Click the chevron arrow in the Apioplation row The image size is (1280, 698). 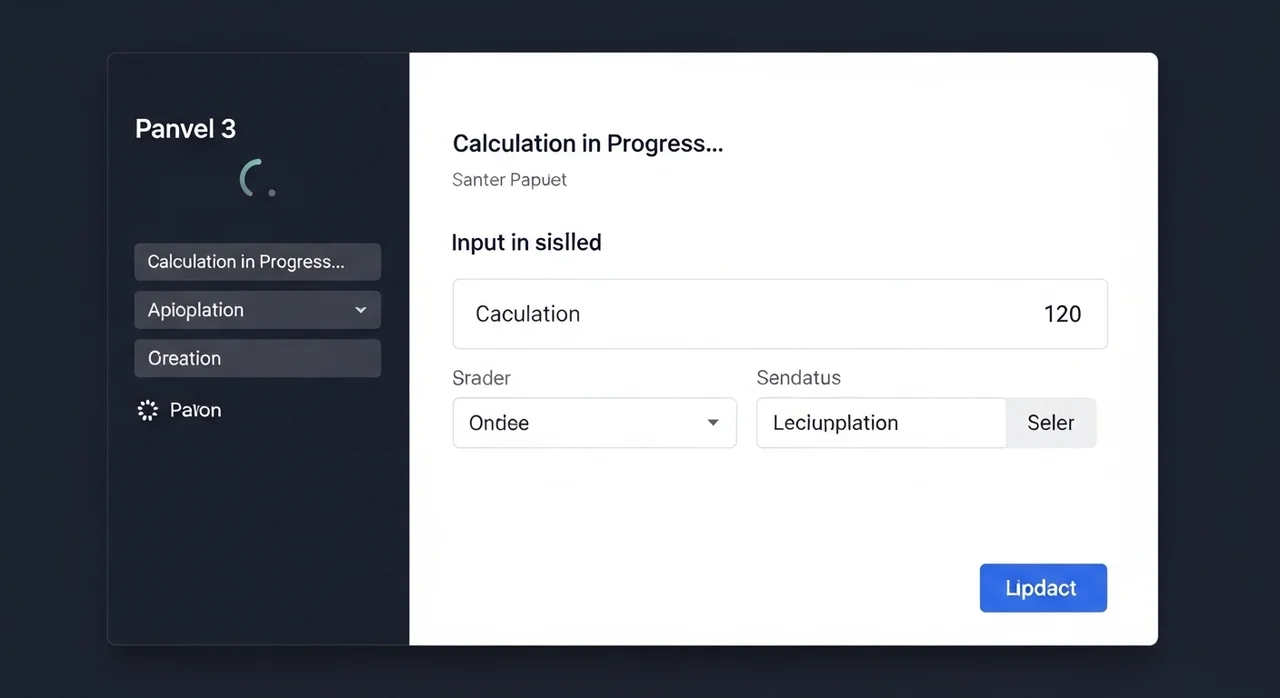(x=361, y=310)
